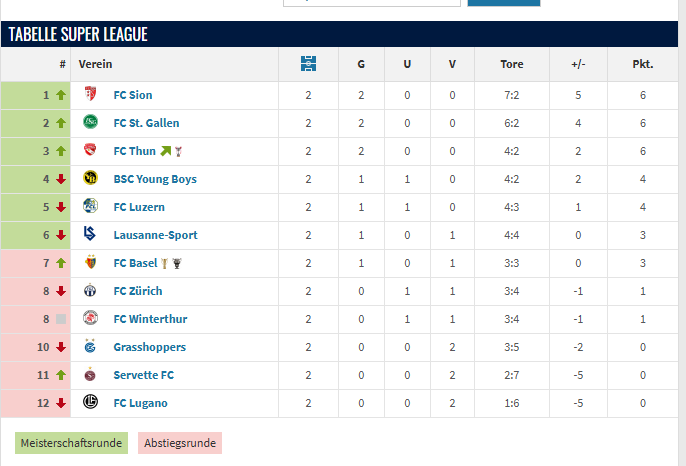The image size is (686, 466).
Task: Click the FC Lugano club crest
Action: pos(90,403)
